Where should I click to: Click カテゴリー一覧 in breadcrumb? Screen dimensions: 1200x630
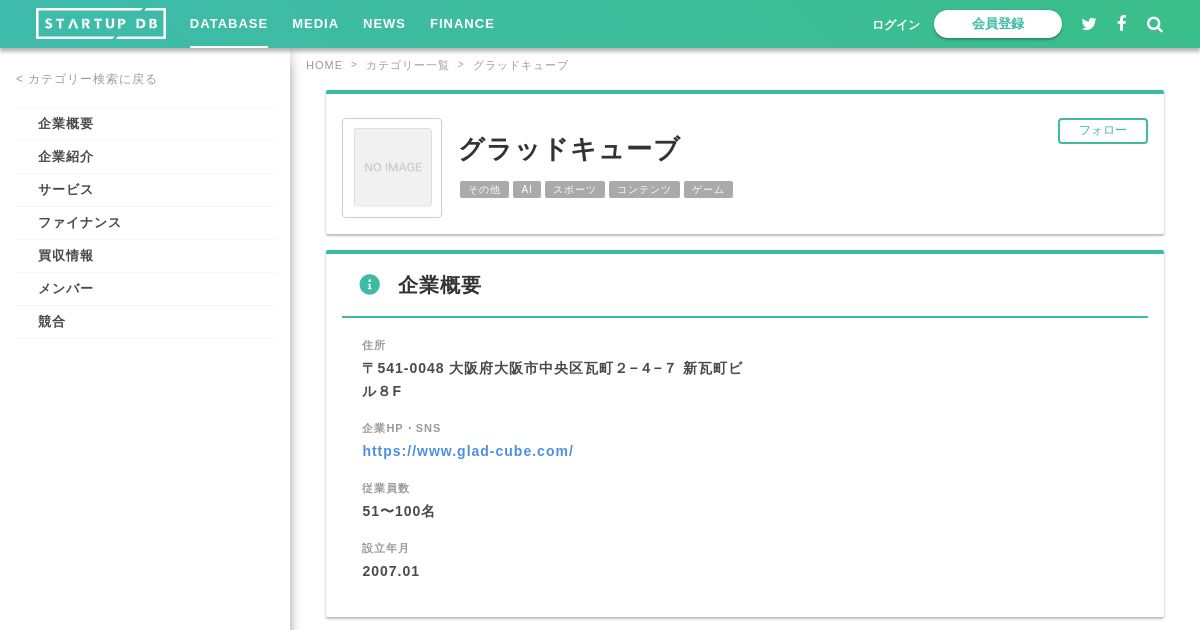[x=407, y=65]
